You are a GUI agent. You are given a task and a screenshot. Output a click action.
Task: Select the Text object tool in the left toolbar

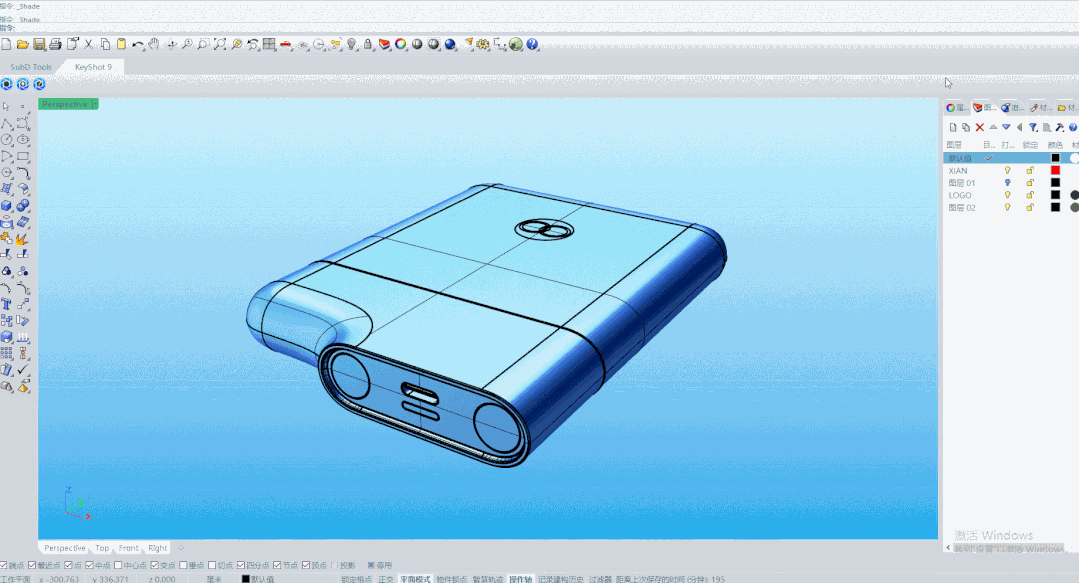[x=6, y=304]
